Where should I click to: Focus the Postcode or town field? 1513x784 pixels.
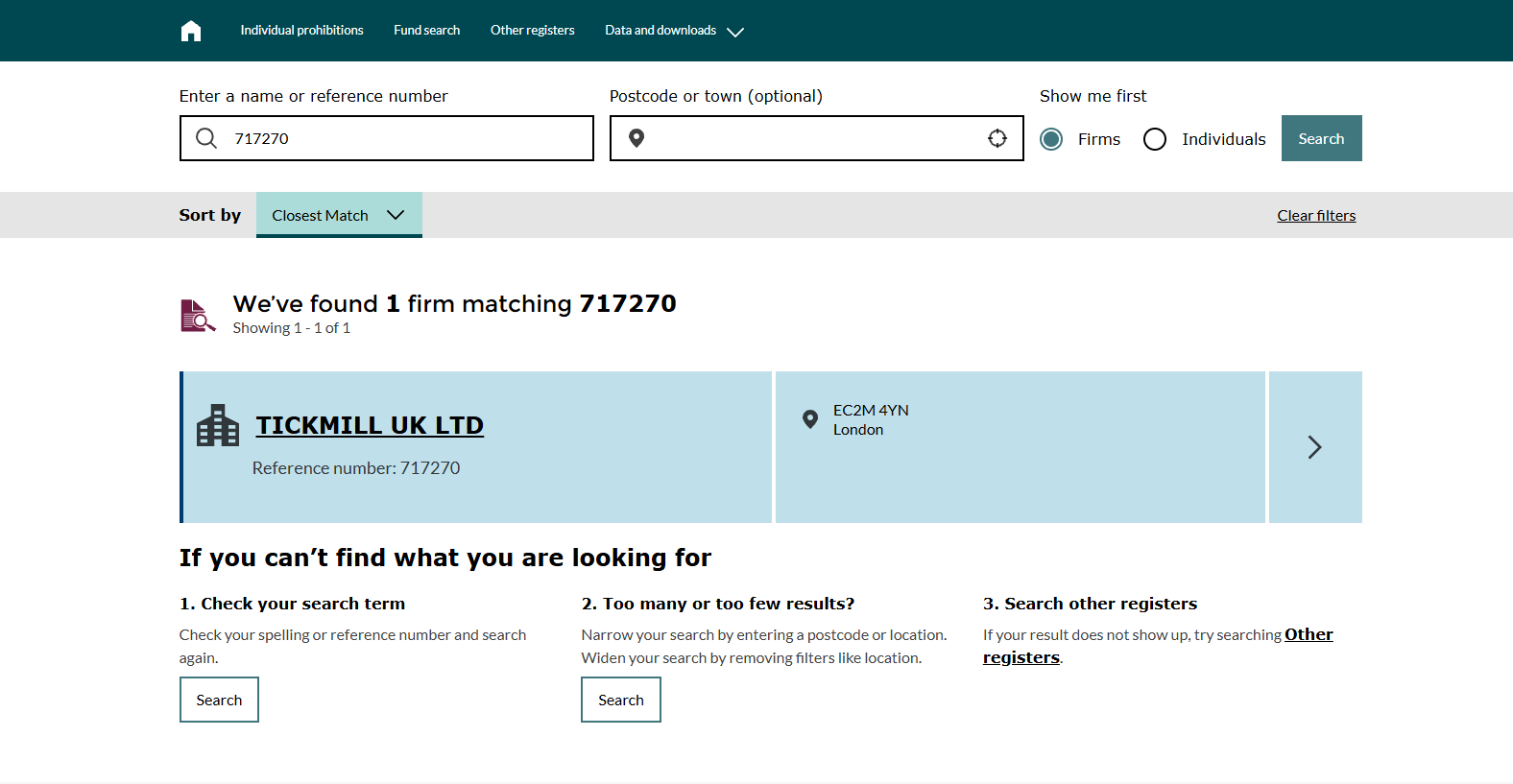817,138
